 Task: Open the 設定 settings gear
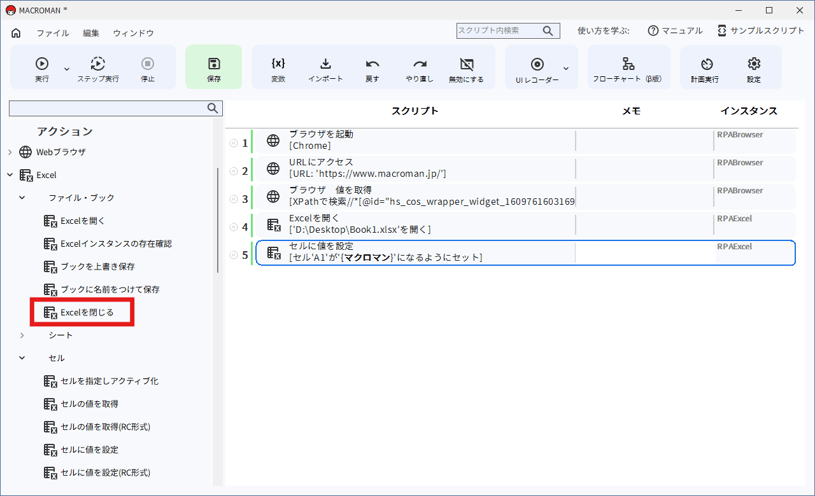click(754, 69)
